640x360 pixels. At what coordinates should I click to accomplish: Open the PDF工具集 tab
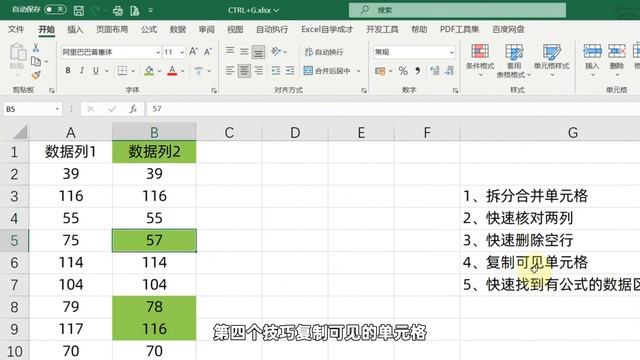pyautogui.click(x=459, y=29)
